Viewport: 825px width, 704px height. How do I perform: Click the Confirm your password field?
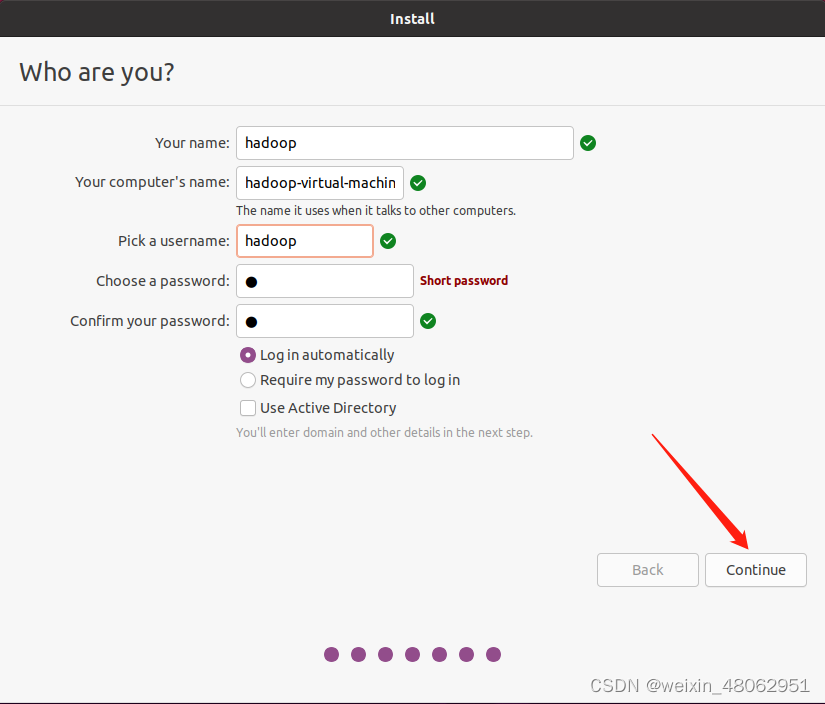click(324, 321)
